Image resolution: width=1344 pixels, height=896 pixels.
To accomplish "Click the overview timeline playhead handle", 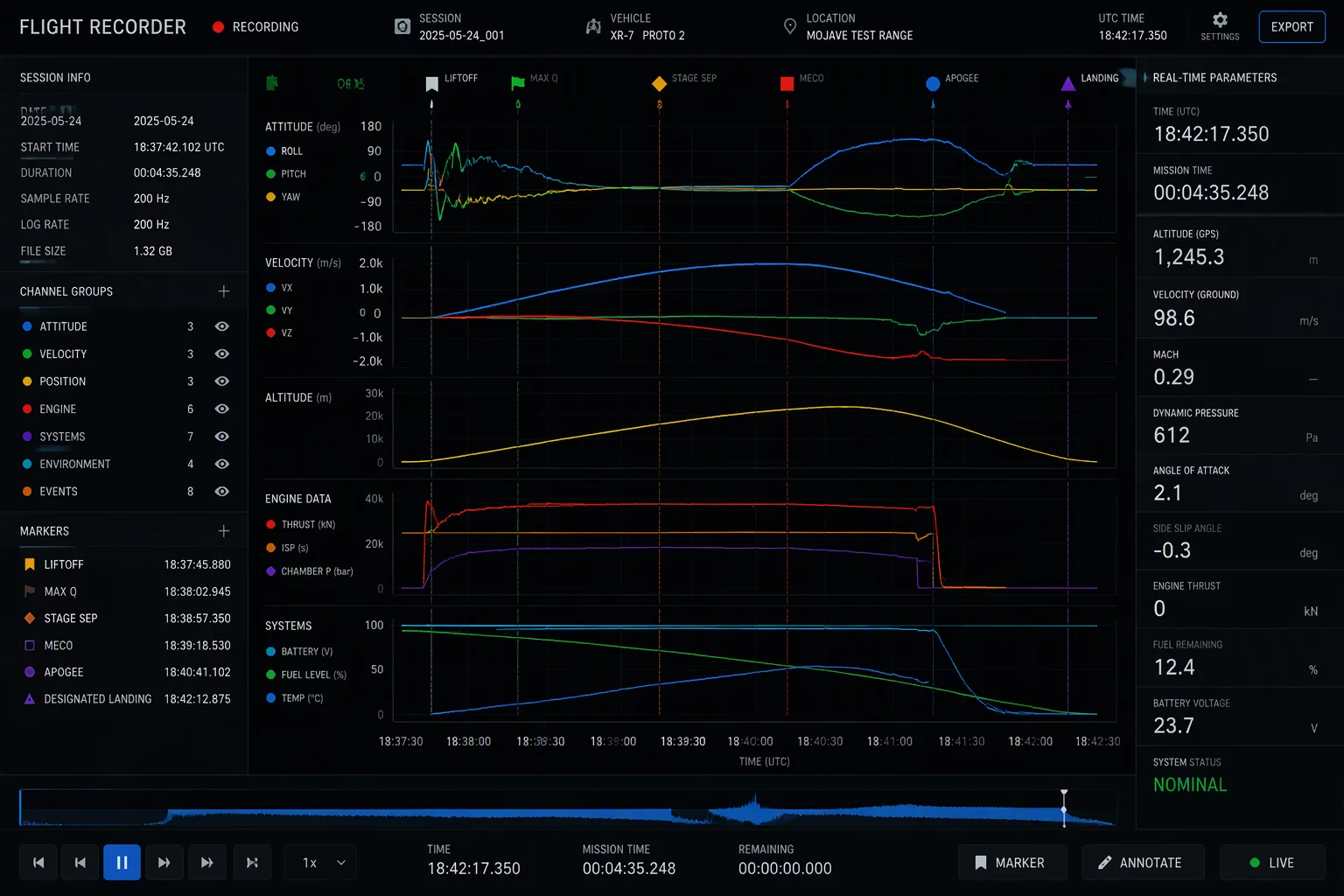I will (1064, 808).
